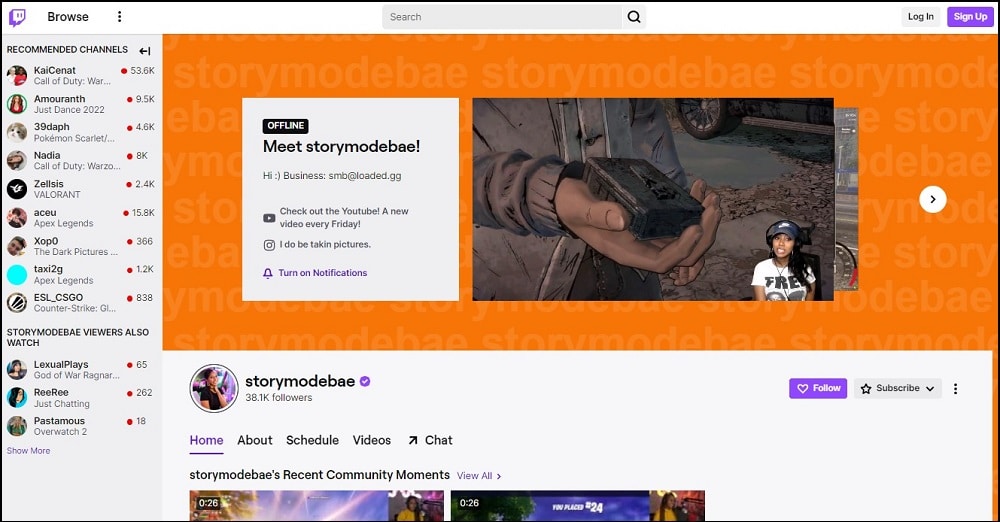This screenshot has height=522, width=1000.
Task: Click the Sign Up button
Action: tap(970, 17)
